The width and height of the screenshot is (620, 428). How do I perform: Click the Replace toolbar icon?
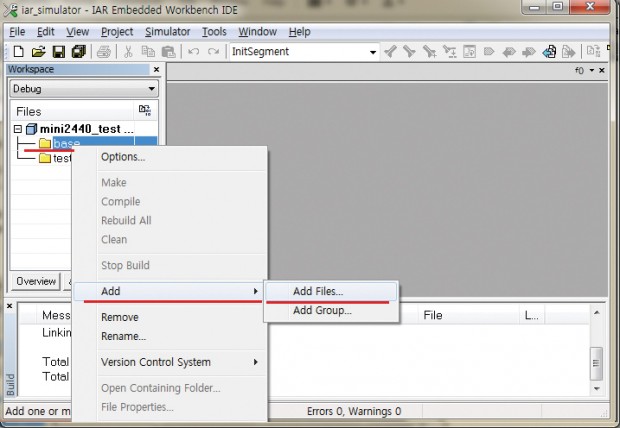pyautogui.click(x=449, y=51)
